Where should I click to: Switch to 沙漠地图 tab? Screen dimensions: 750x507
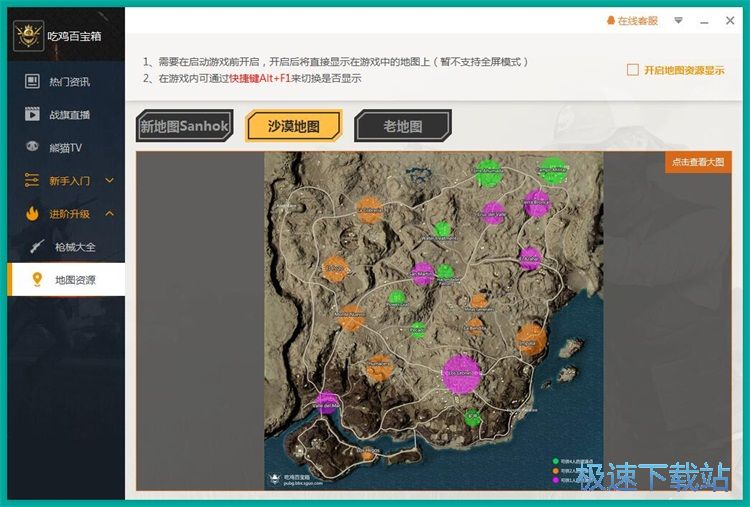pyautogui.click(x=294, y=126)
